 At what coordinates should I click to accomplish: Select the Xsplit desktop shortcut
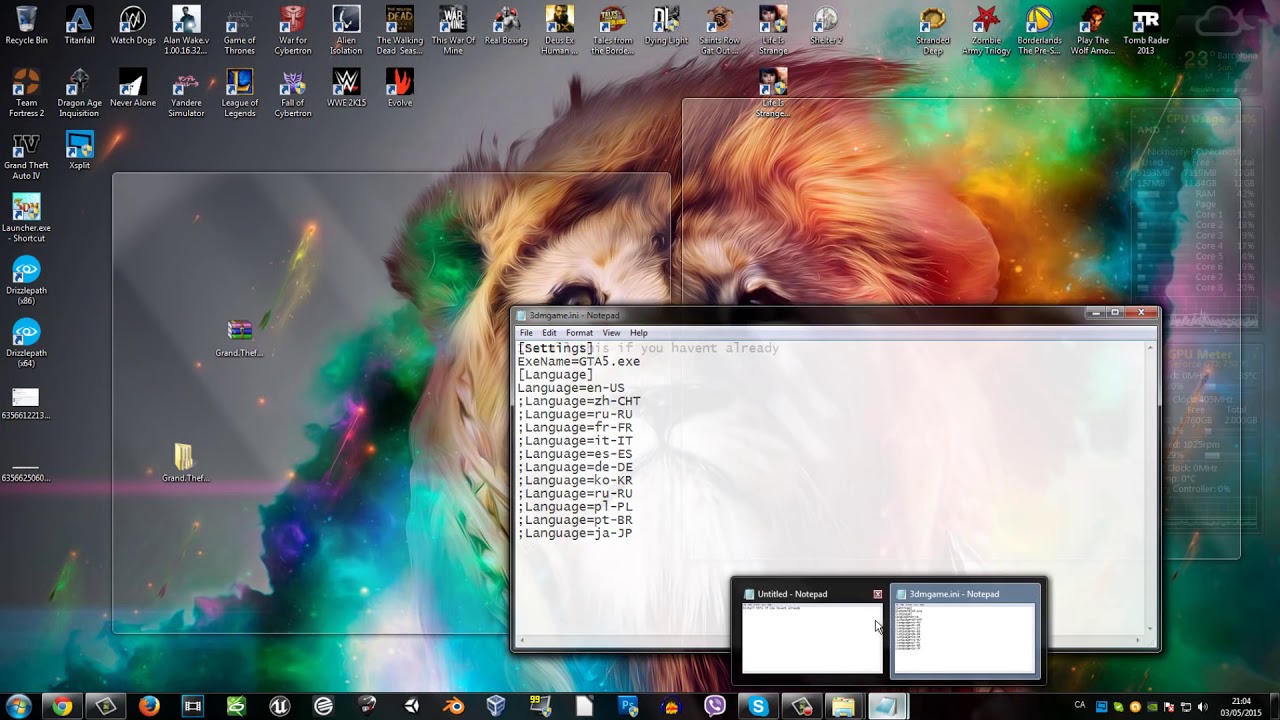(x=79, y=150)
